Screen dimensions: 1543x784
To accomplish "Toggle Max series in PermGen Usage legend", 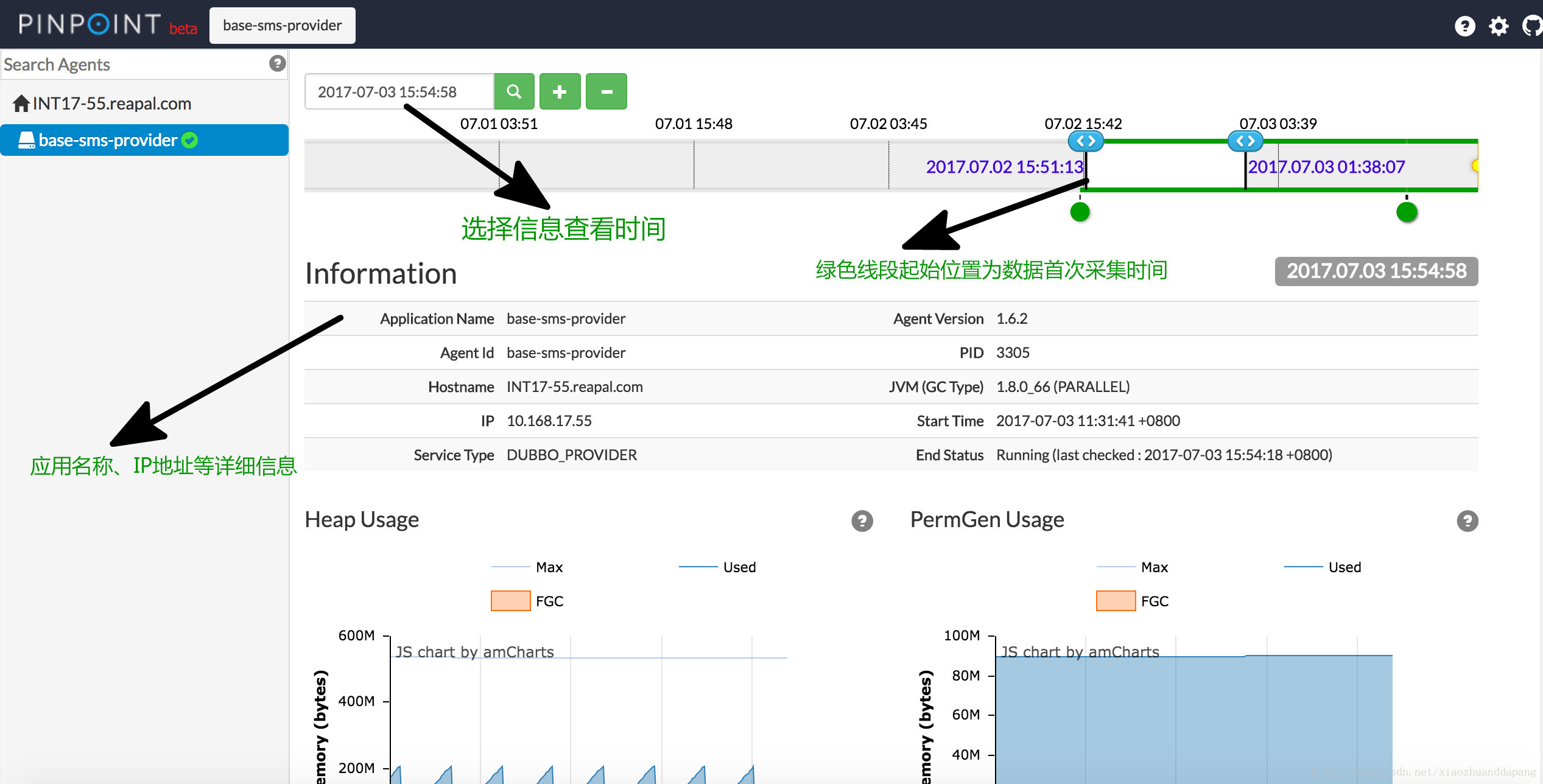I will click(x=1132, y=567).
